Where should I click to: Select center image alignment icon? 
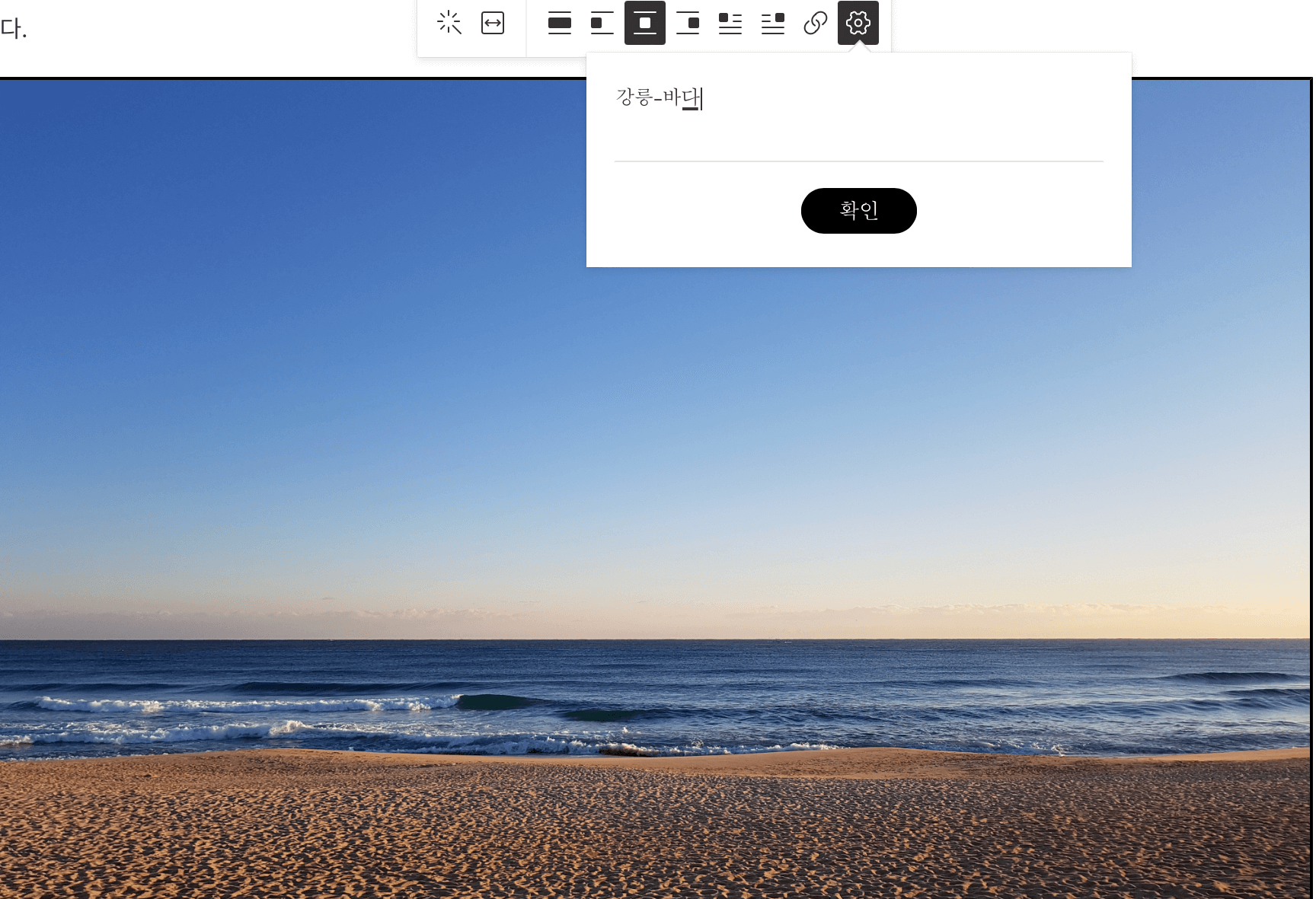(x=645, y=23)
